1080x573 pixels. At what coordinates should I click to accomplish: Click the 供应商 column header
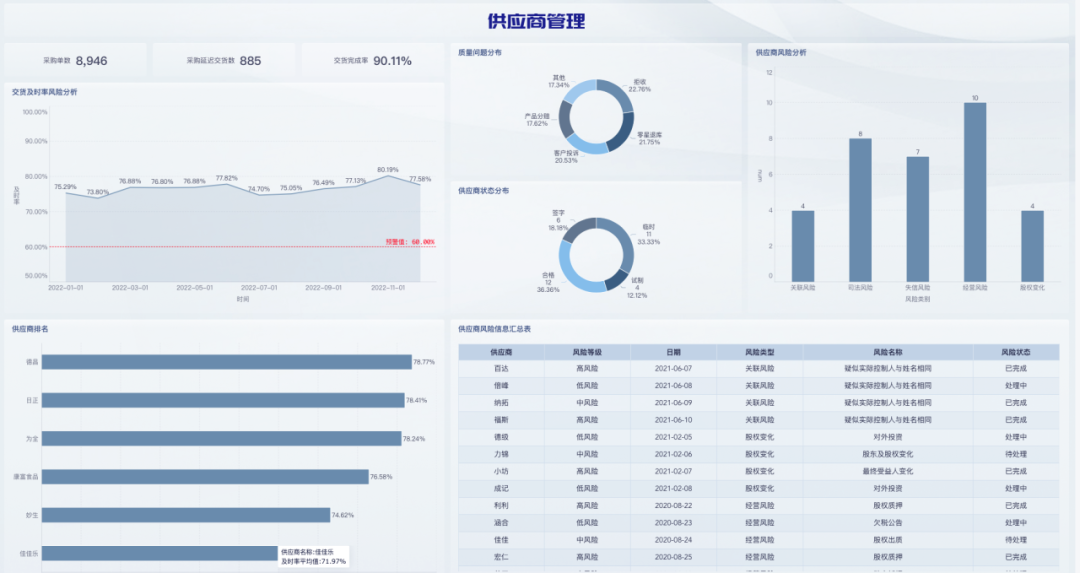coord(501,352)
